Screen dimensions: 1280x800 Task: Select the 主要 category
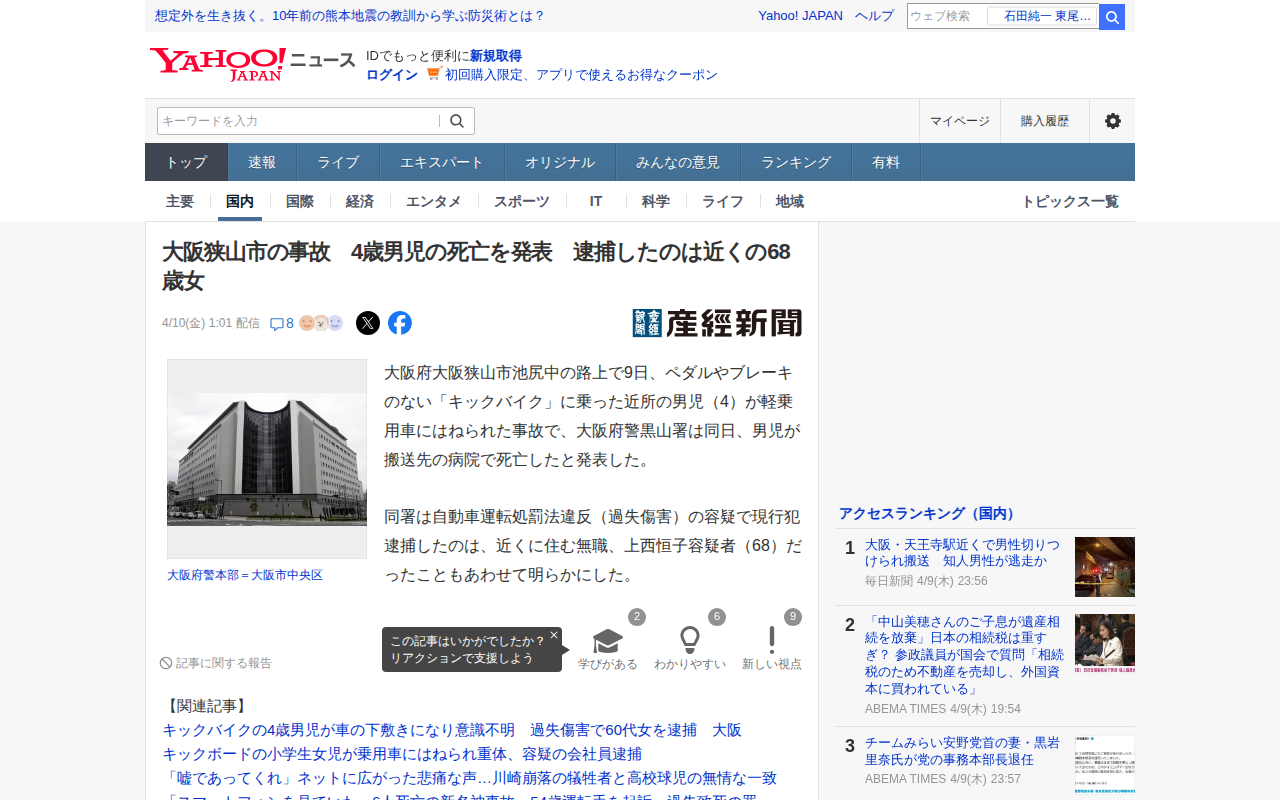(x=180, y=201)
